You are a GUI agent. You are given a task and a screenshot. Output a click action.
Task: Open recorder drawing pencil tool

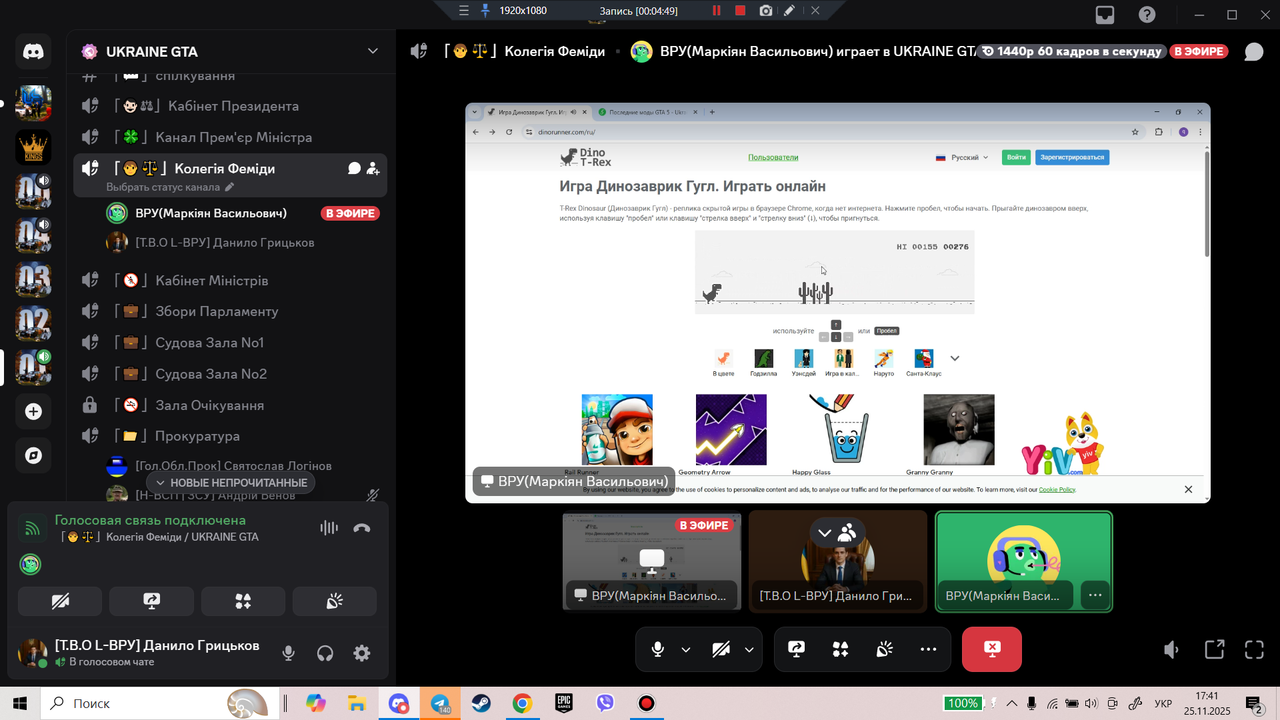(x=790, y=11)
